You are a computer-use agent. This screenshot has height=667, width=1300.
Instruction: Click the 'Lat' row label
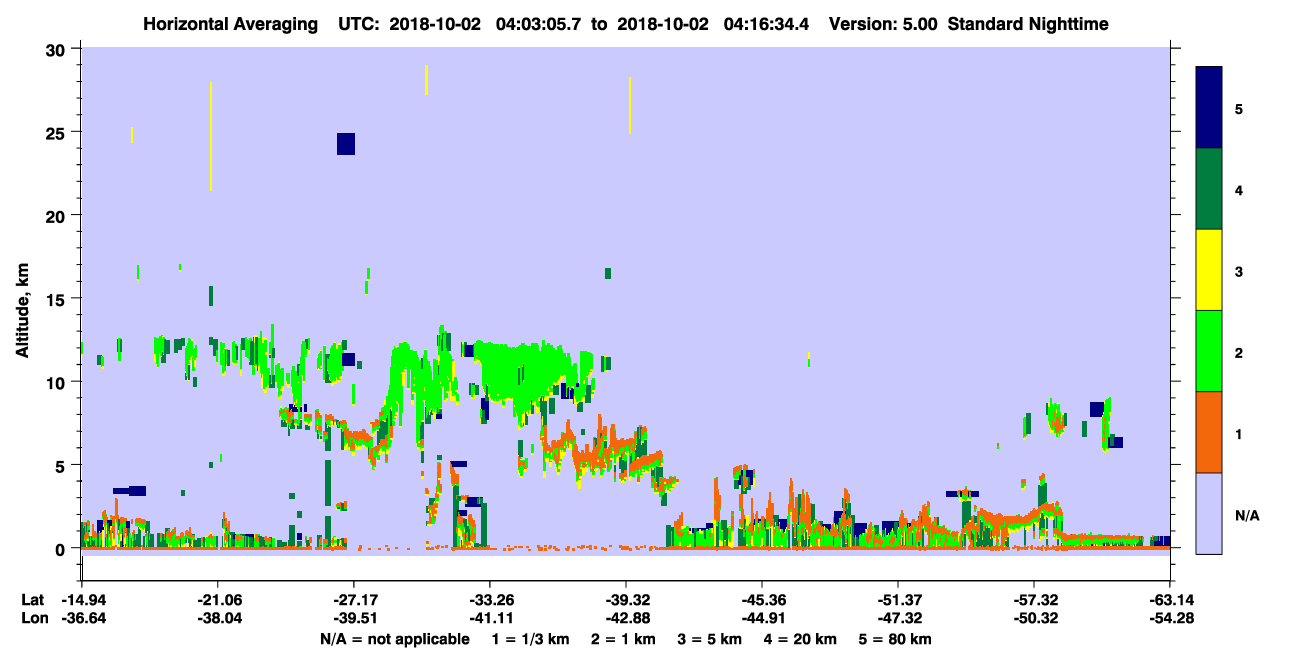click(32, 600)
